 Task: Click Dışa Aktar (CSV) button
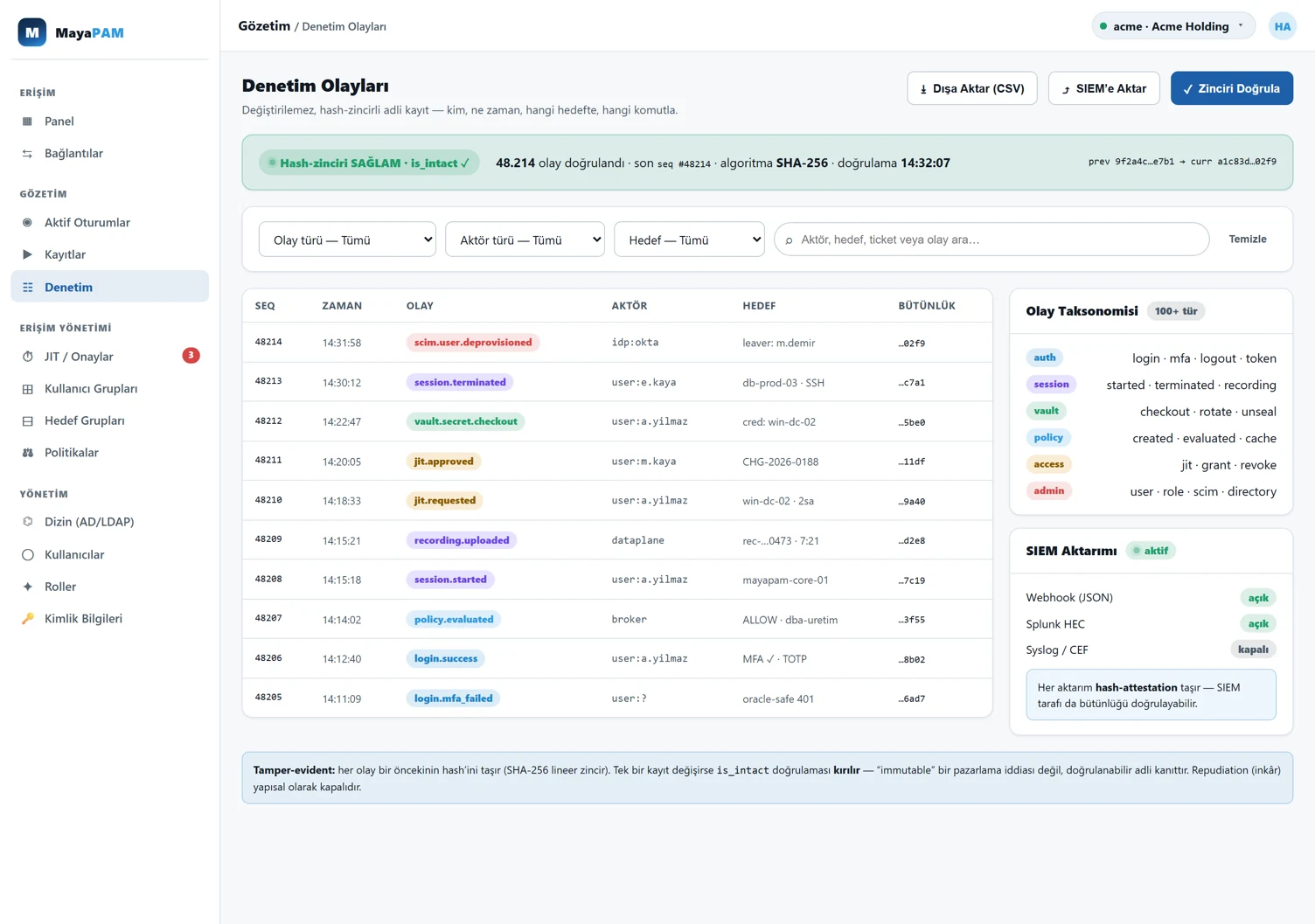(x=972, y=88)
